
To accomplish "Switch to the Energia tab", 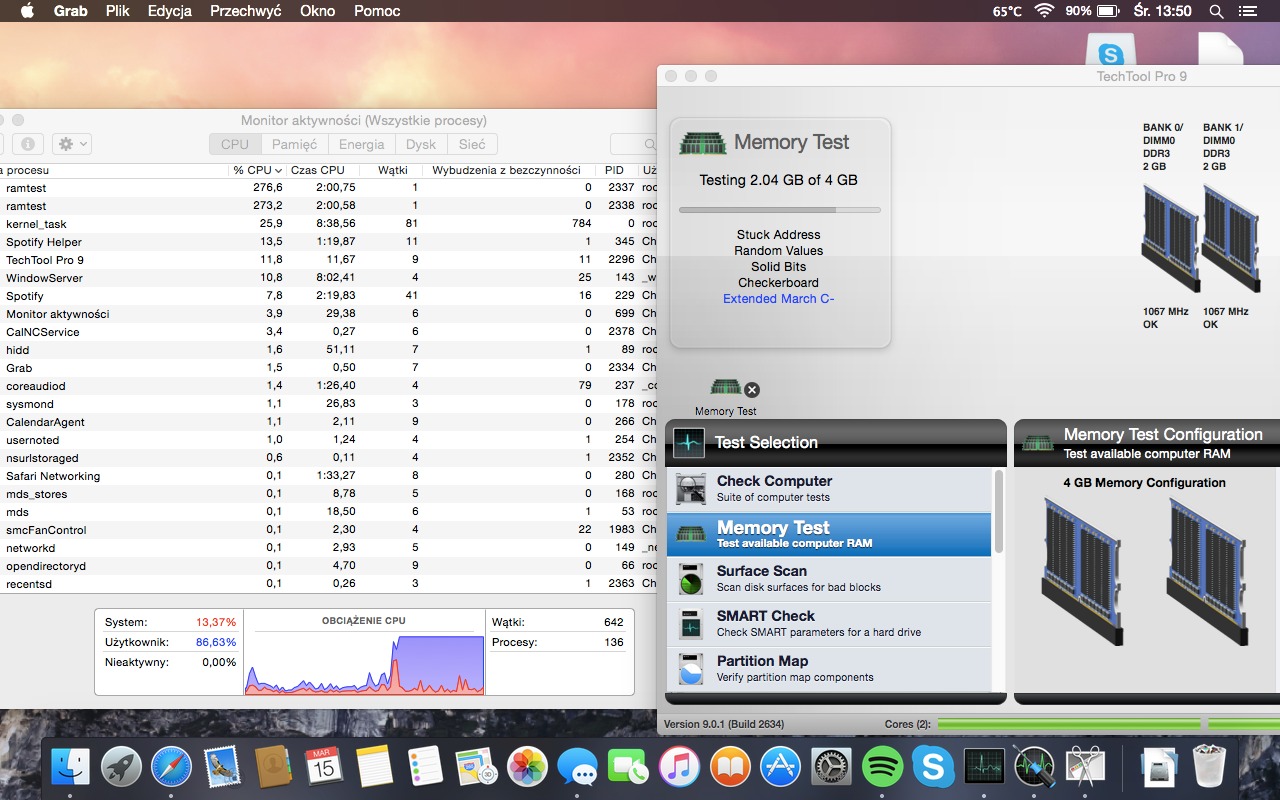I will [361, 144].
